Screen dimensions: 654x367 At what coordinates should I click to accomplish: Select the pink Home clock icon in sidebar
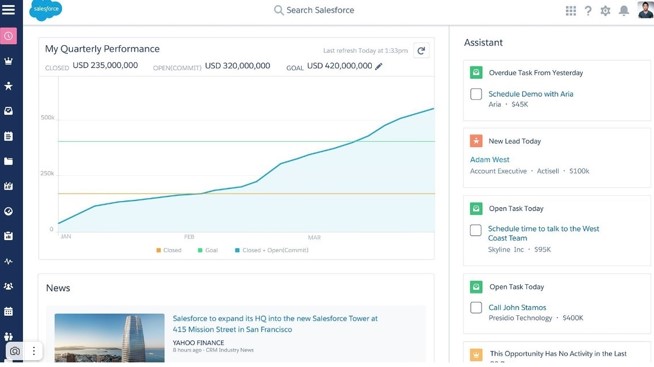(8, 36)
